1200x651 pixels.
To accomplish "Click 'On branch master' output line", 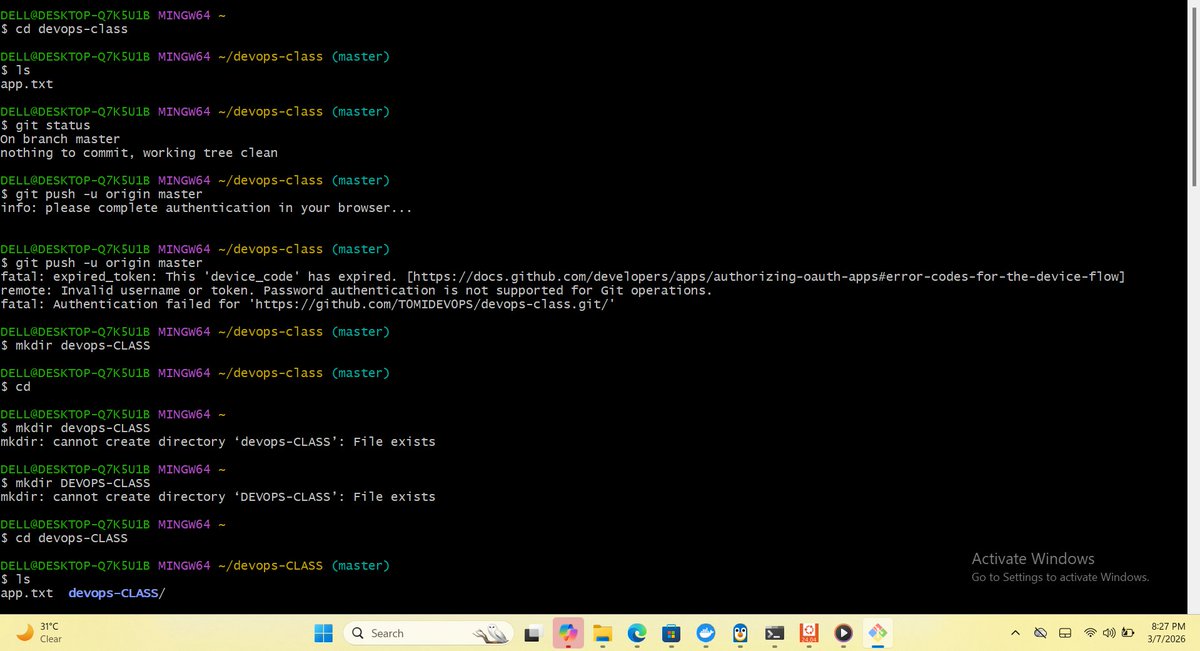I will [x=60, y=139].
